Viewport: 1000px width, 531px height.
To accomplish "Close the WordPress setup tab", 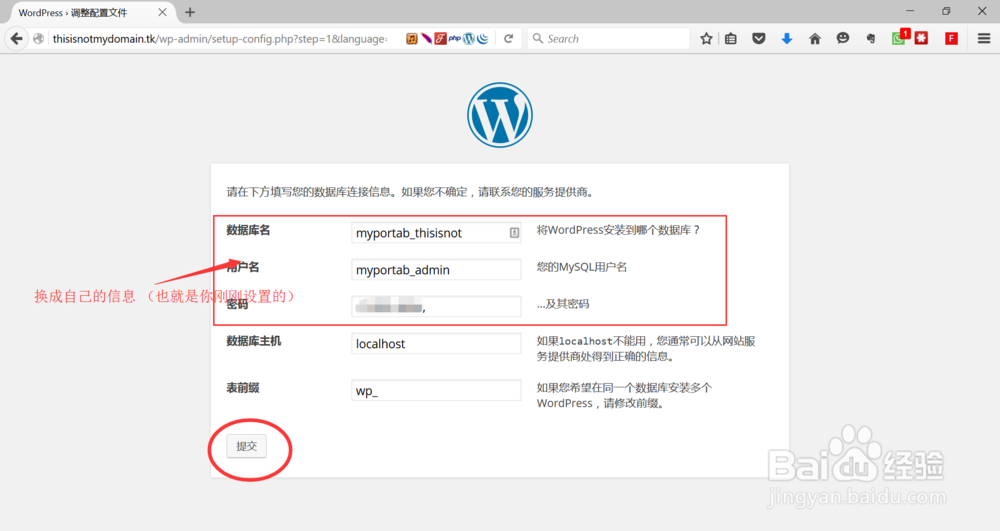I will click(x=163, y=12).
